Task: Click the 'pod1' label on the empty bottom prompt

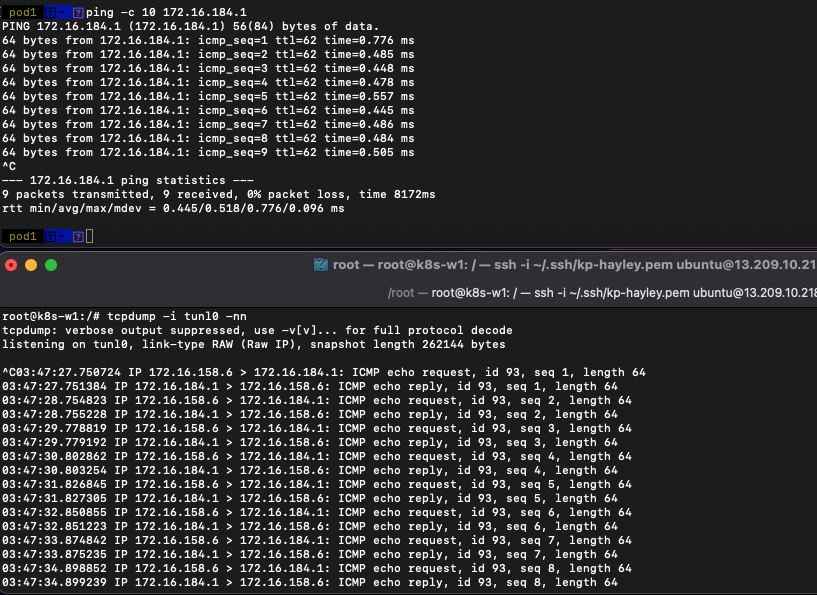Action: [x=22, y=236]
